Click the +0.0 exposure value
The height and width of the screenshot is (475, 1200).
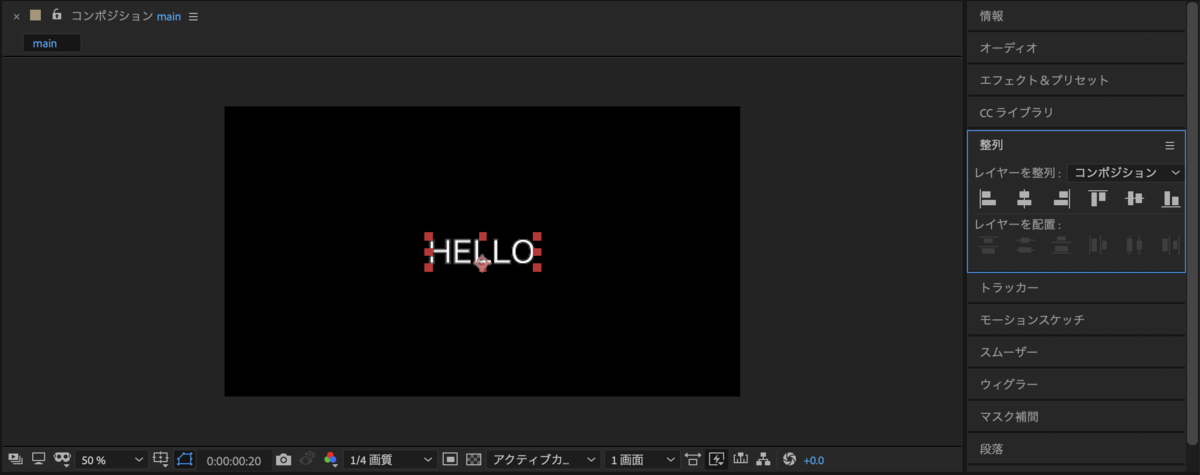813,460
